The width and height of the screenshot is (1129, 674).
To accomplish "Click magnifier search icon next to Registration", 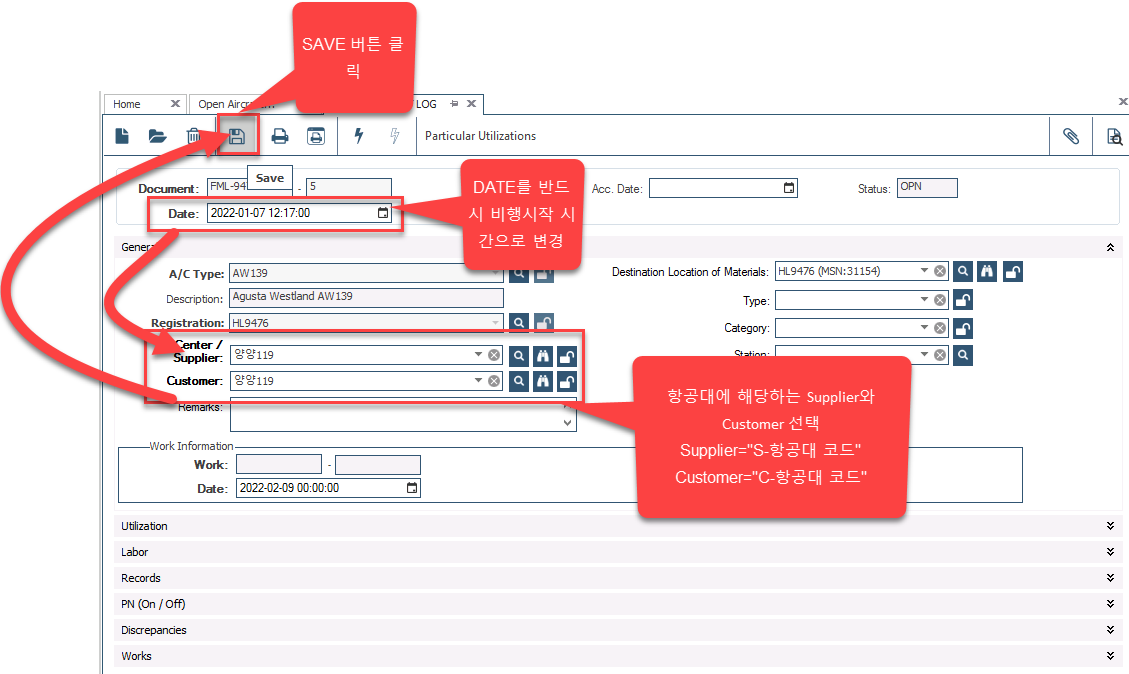I will [x=519, y=323].
